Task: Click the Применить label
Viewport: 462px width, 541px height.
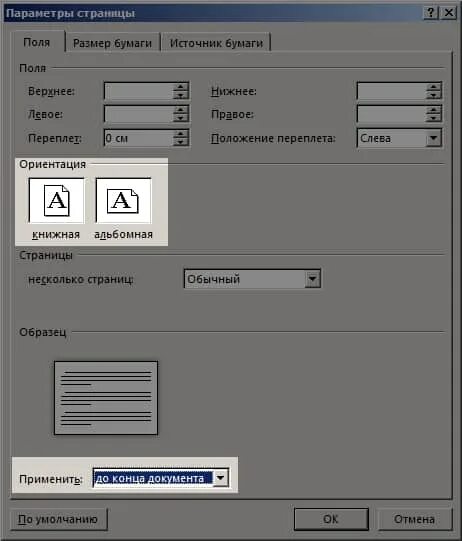Action: 51,479
